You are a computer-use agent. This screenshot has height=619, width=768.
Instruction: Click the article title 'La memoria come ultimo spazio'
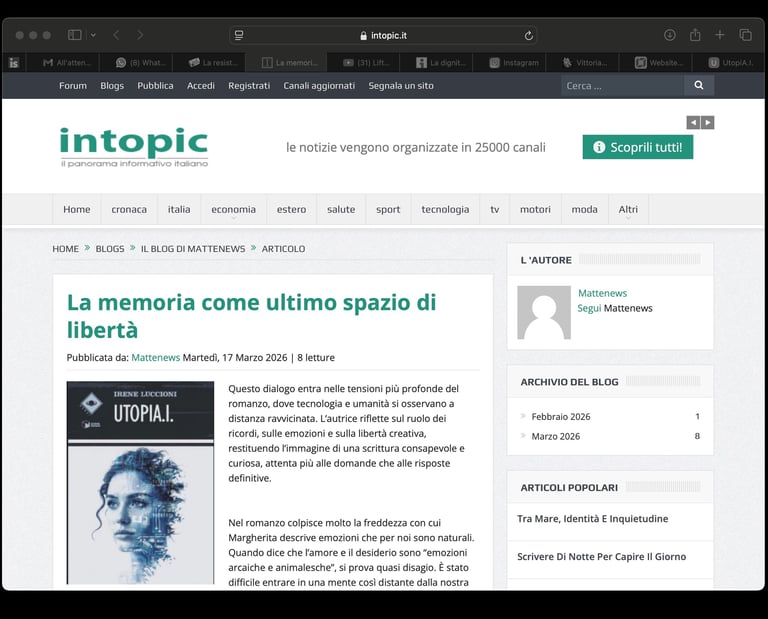[x=251, y=316]
